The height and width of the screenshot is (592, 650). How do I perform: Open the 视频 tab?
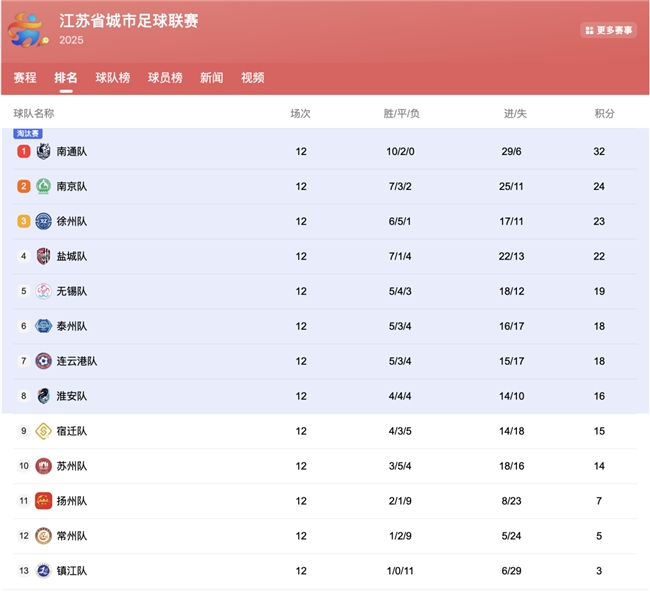pos(253,78)
